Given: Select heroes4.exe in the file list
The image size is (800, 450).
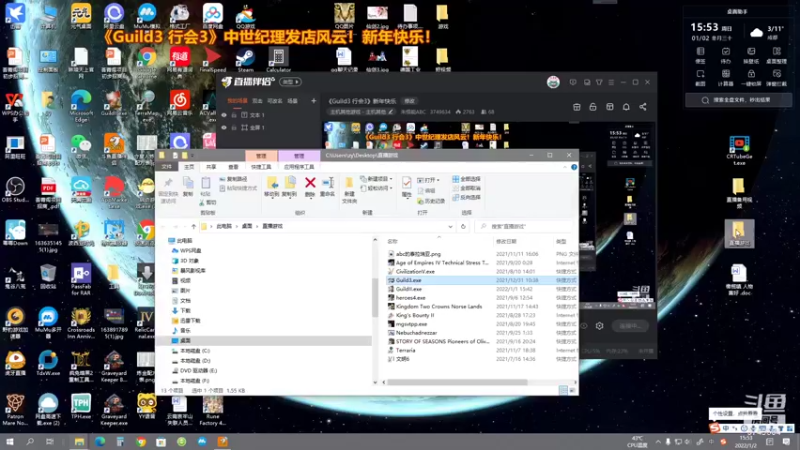Looking at the screenshot, I should (x=410, y=297).
